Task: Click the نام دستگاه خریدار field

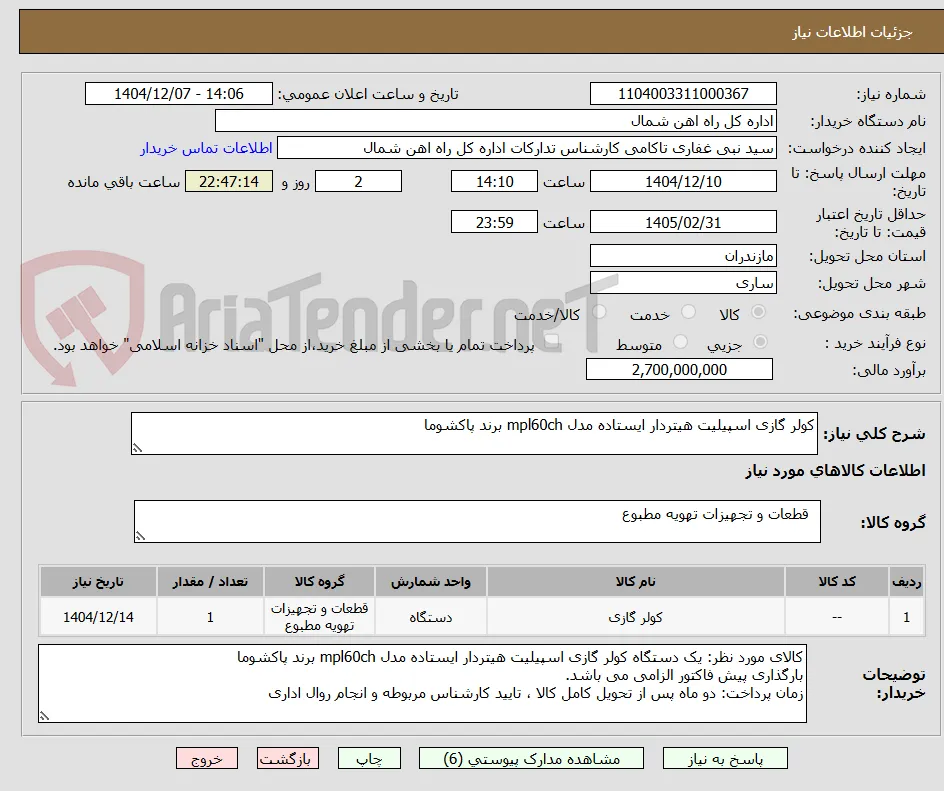Action: (495, 121)
